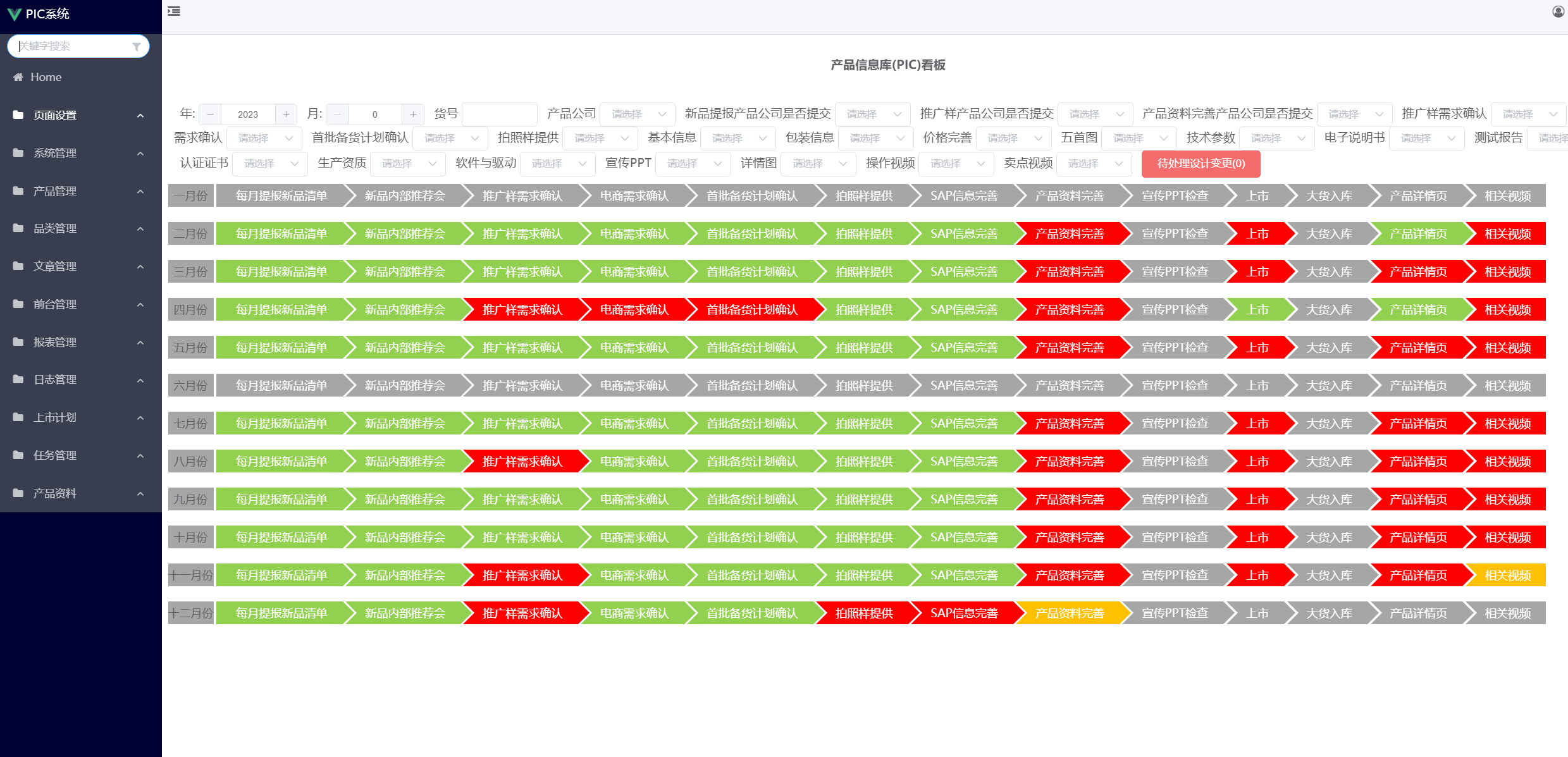Click folder icon beside 产品资料
Image resolution: width=1568 pixels, height=757 pixels.
18,493
